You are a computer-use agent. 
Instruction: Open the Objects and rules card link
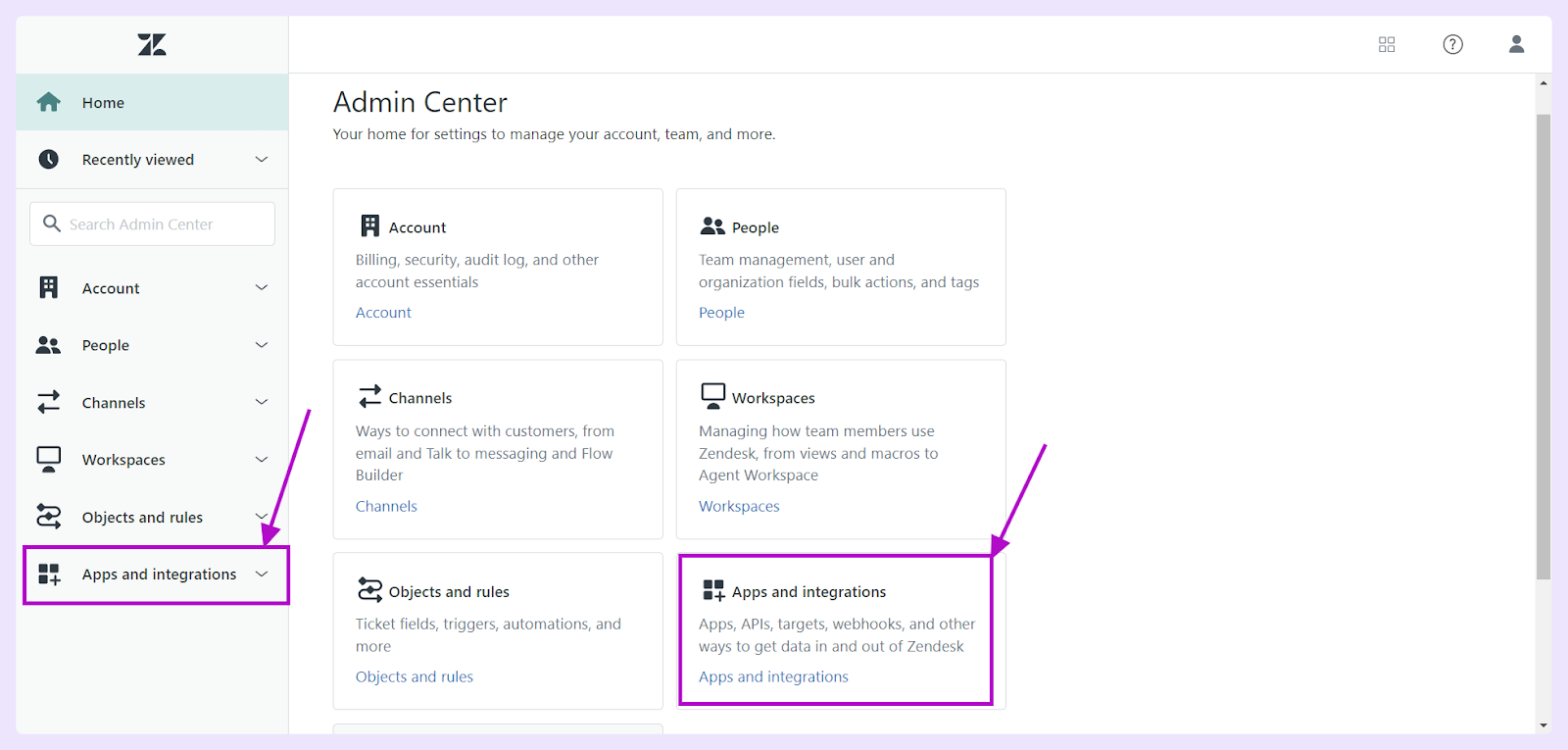click(415, 676)
